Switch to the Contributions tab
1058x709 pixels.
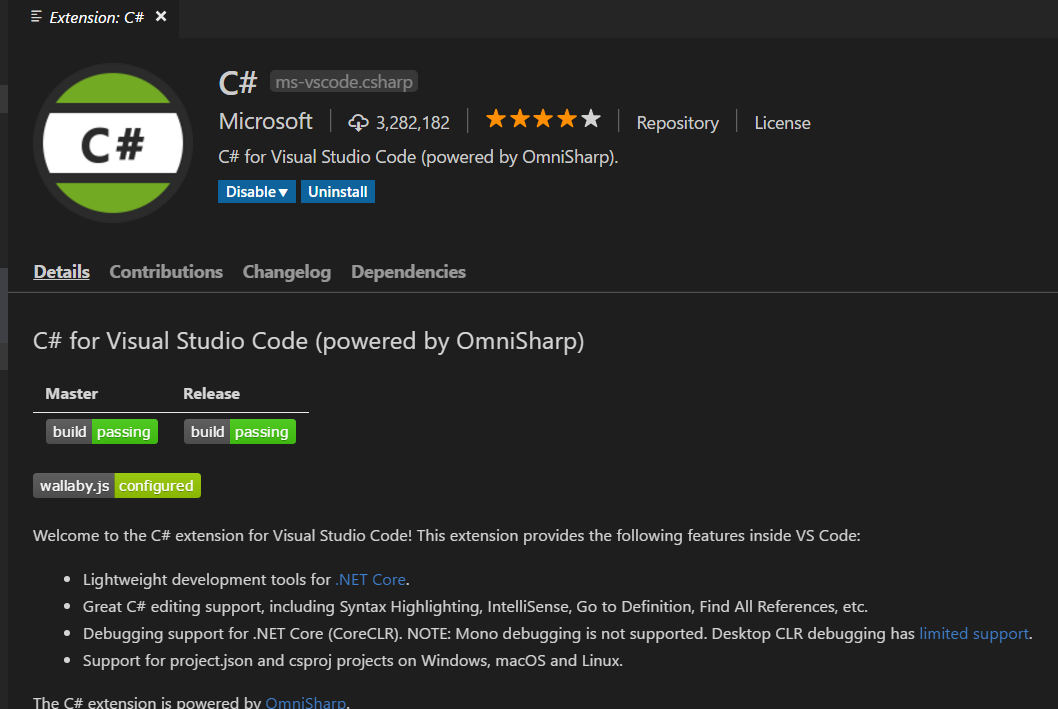pos(166,271)
